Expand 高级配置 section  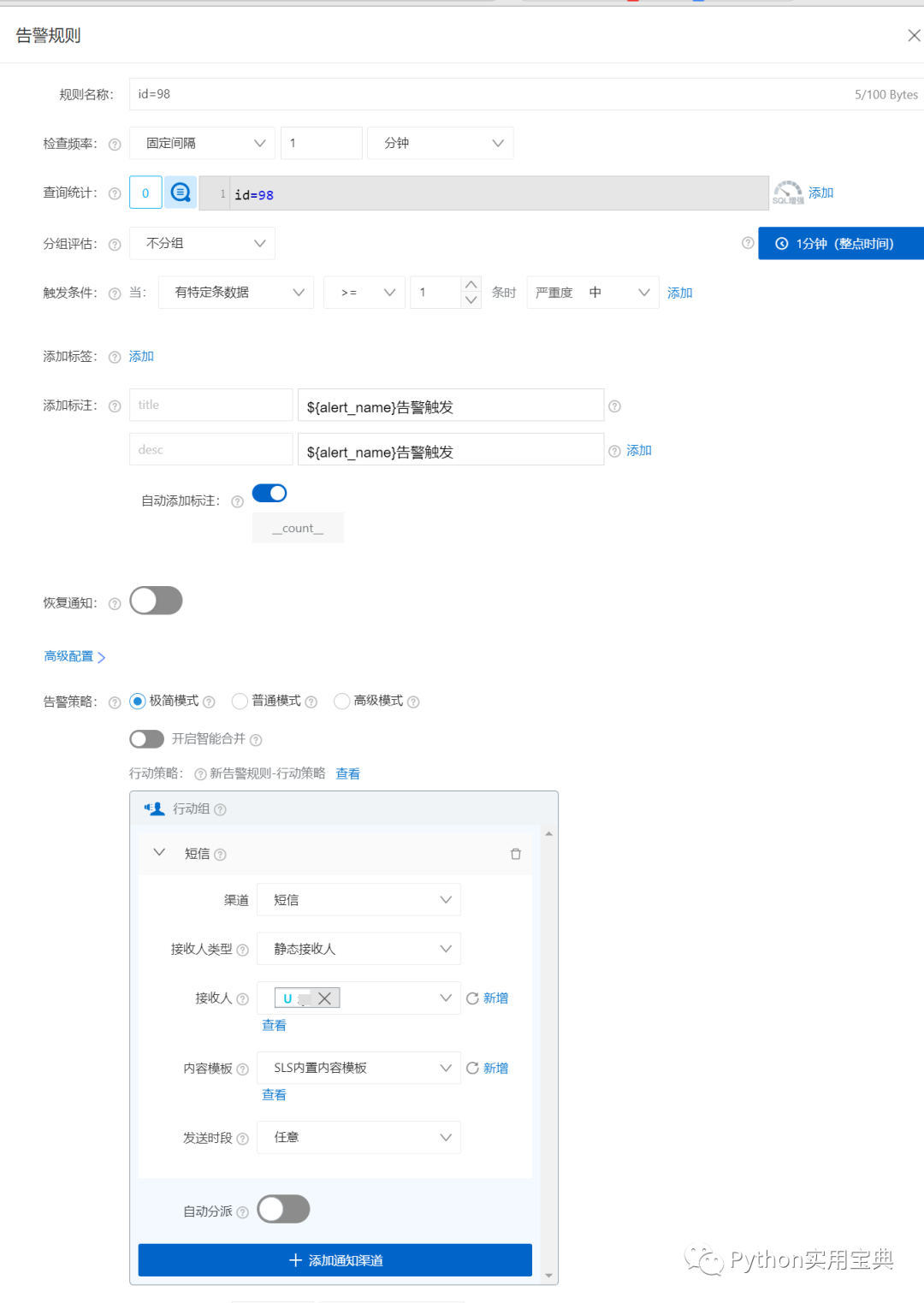click(x=74, y=656)
